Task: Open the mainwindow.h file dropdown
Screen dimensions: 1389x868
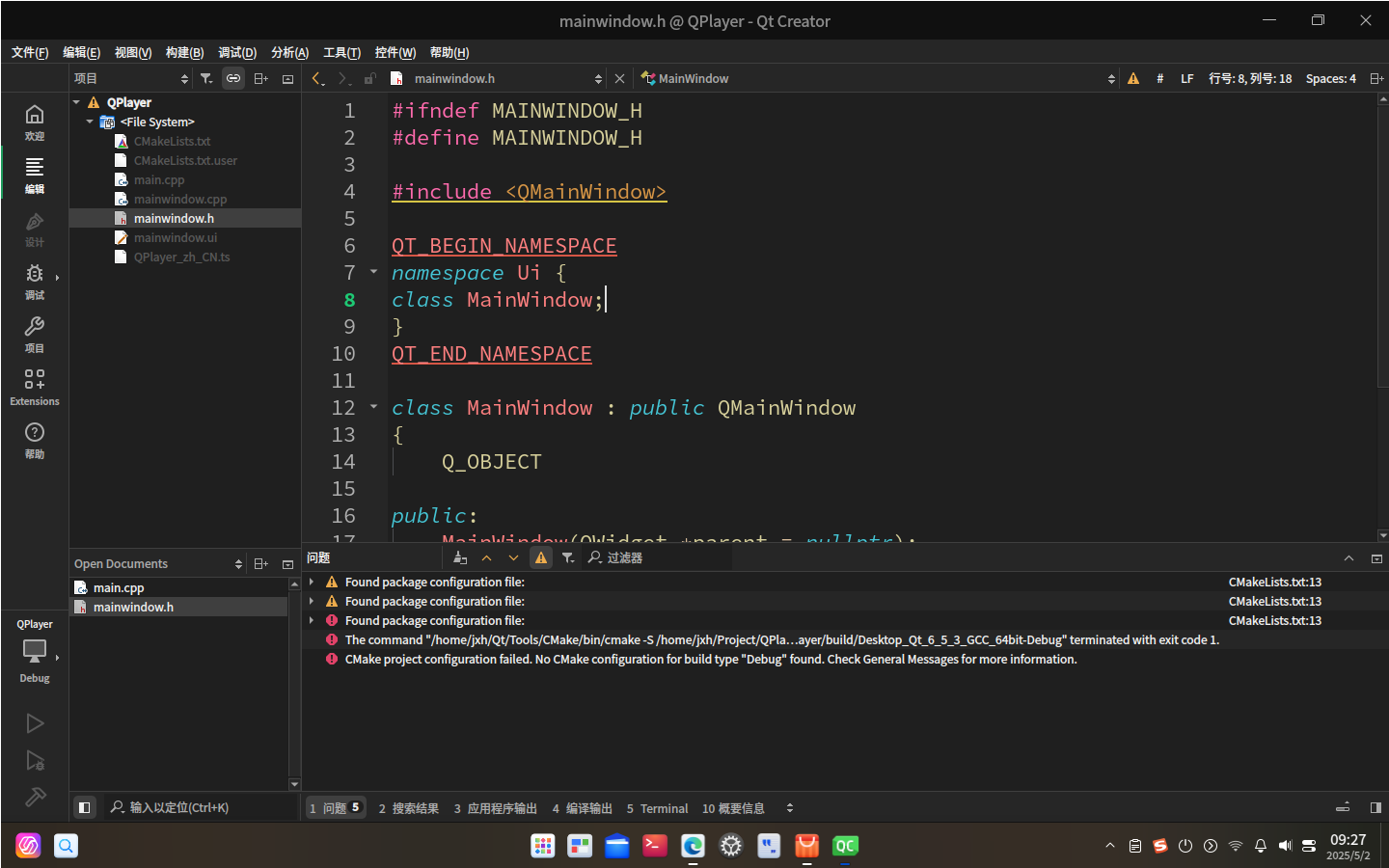Action: click(x=497, y=78)
